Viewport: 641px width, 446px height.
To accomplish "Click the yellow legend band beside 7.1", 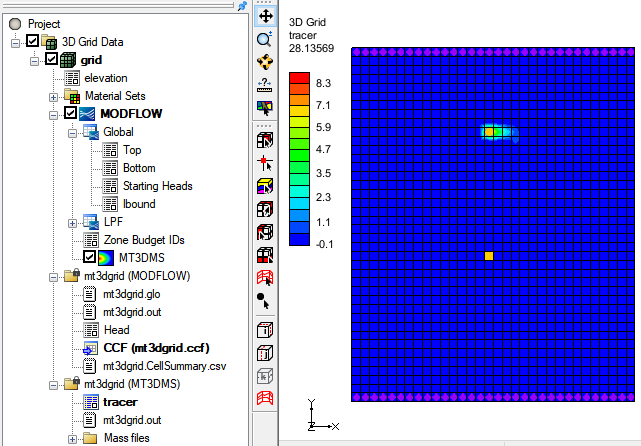I will click(299, 110).
